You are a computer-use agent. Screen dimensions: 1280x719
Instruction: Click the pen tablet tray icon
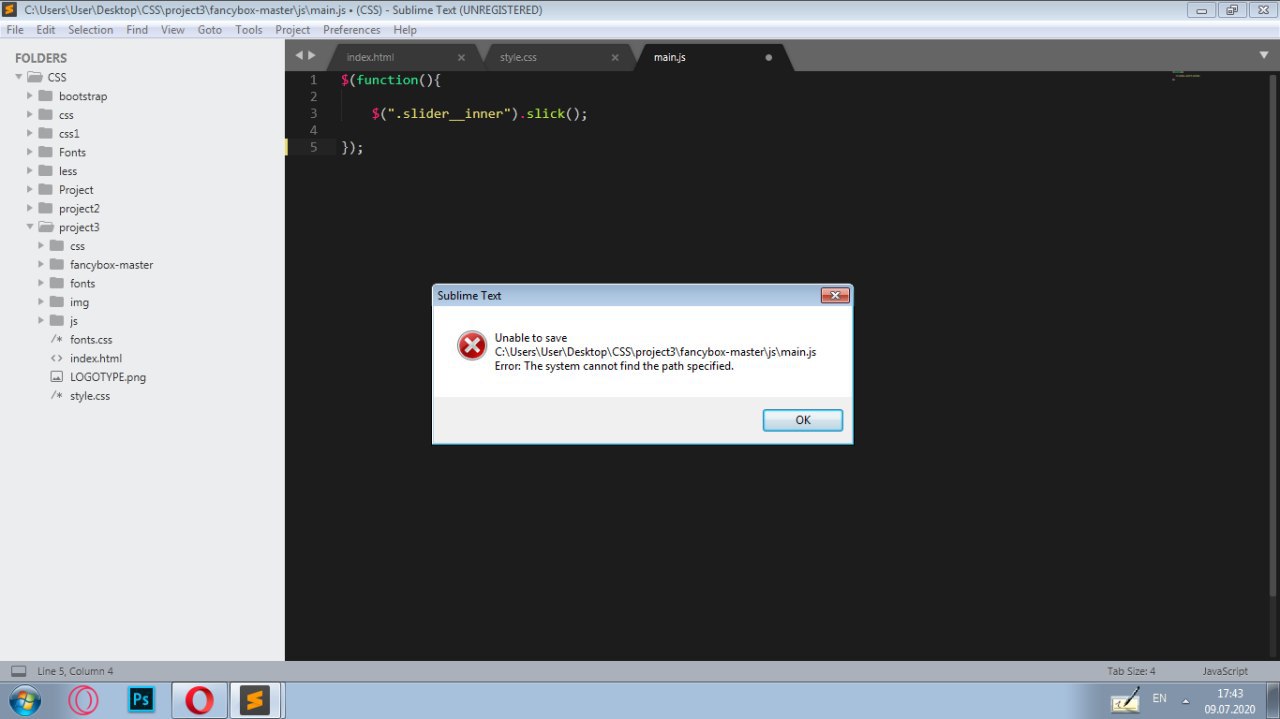[x=1126, y=699]
